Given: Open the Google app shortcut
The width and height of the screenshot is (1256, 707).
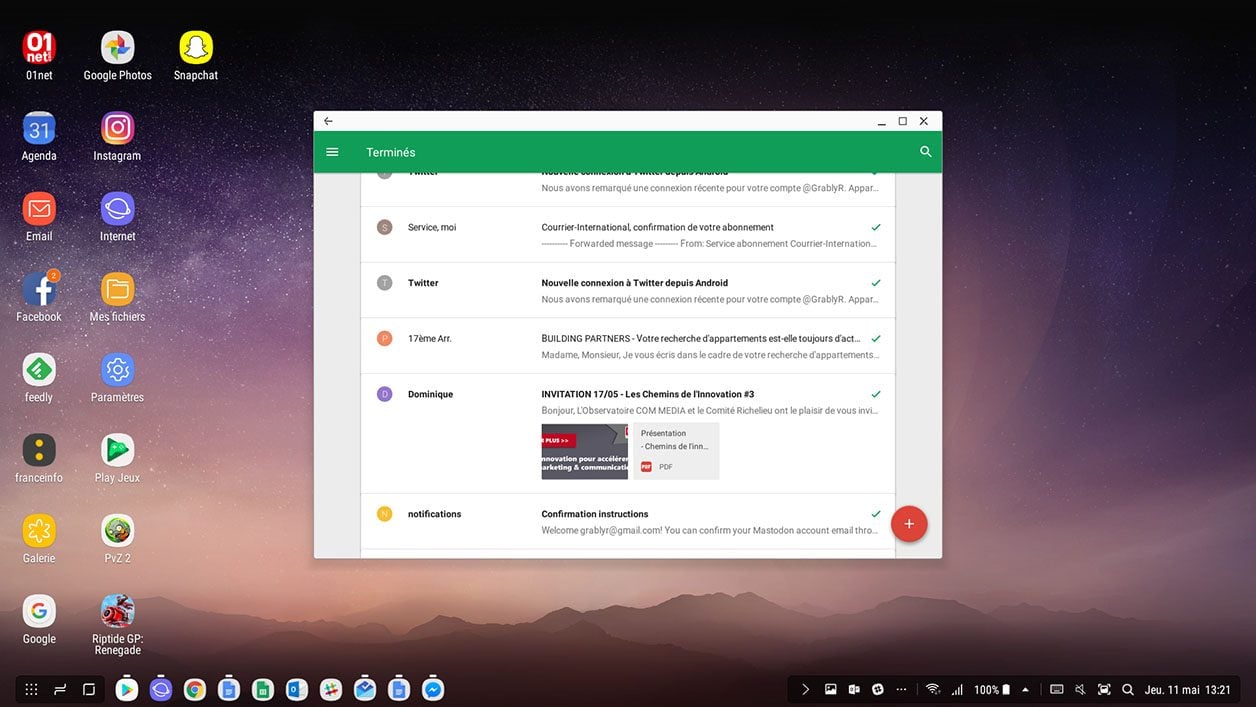Looking at the screenshot, I should (39, 620).
